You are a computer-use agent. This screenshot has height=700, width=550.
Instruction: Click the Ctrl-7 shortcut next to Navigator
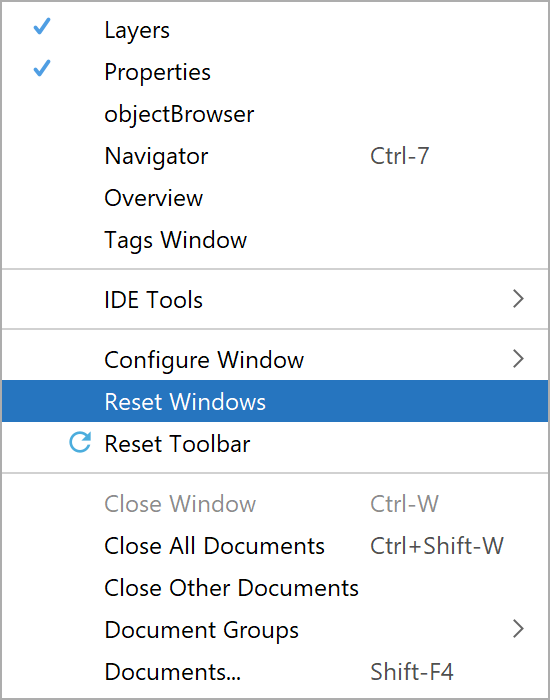[400, 156]
